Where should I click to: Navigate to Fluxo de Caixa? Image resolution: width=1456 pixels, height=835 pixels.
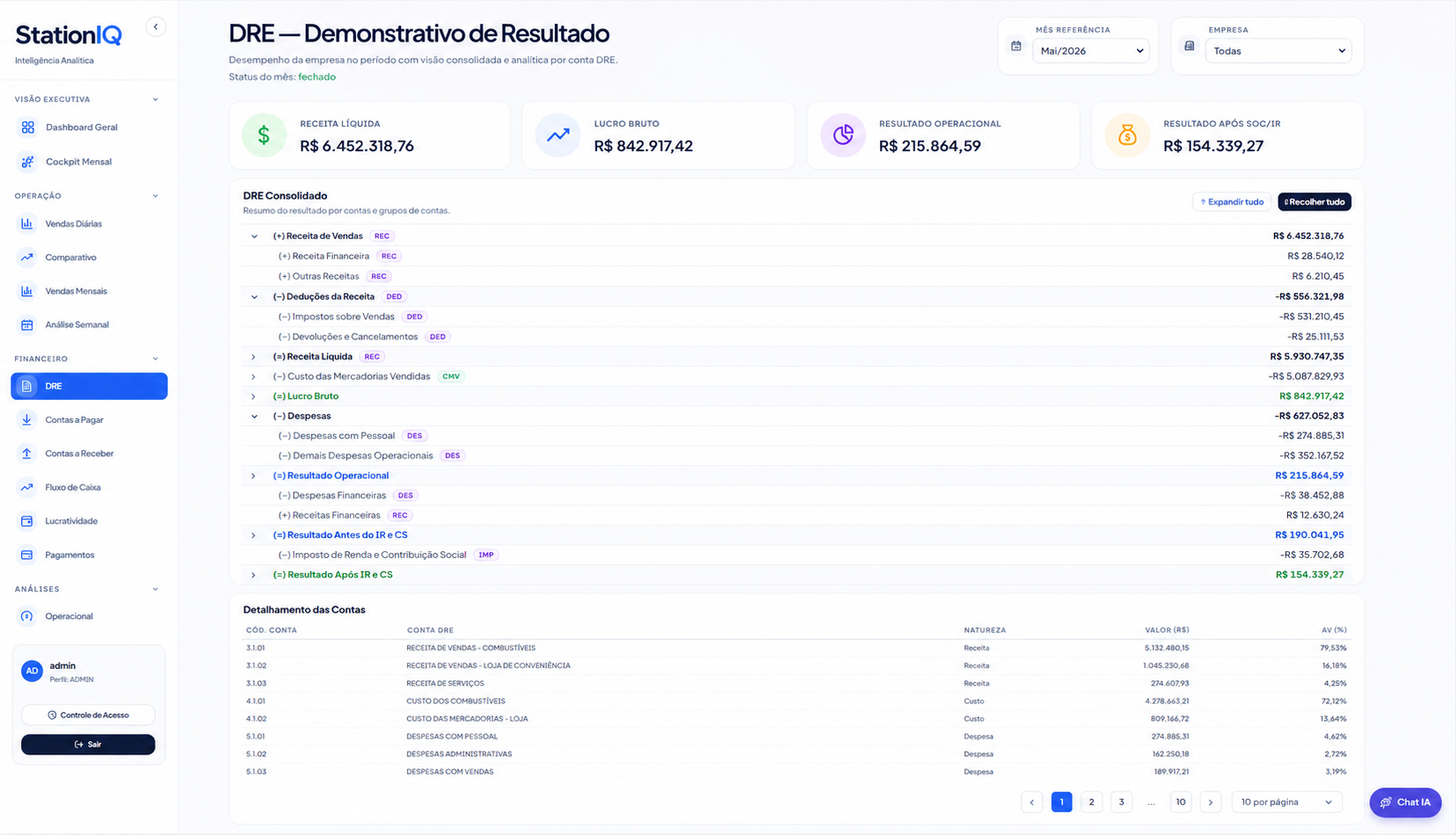point(89,487)
